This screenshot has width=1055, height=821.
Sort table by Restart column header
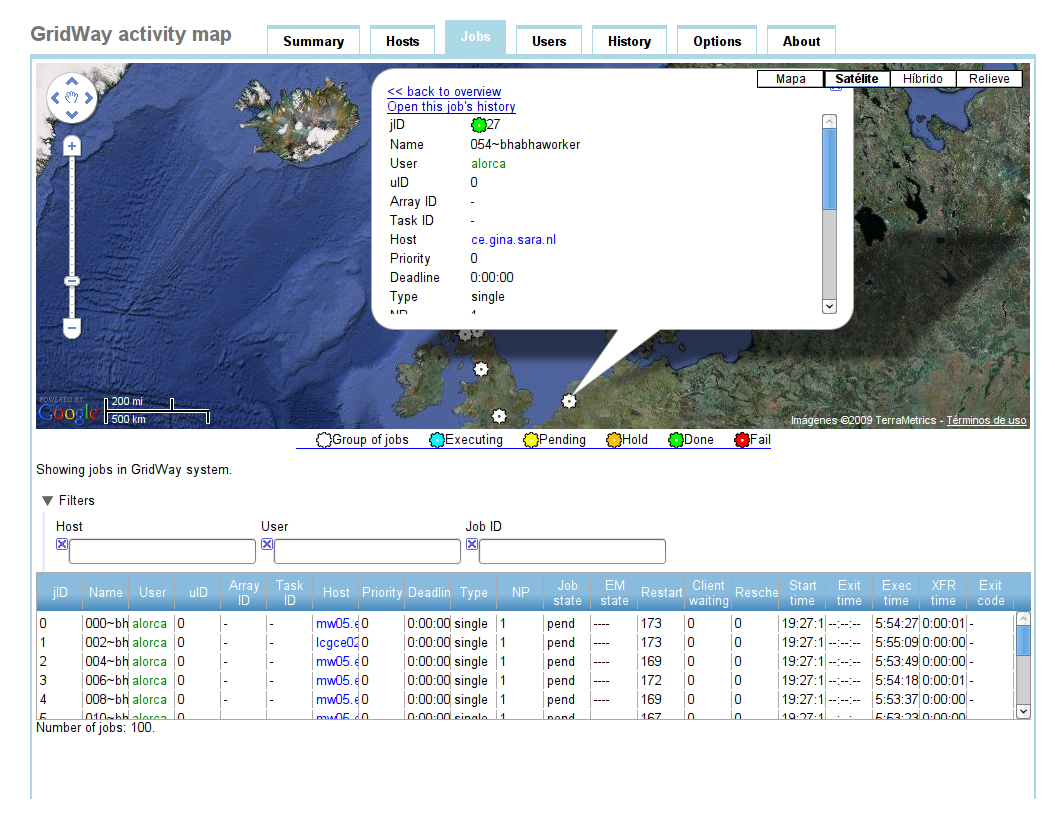pos(661,592)
